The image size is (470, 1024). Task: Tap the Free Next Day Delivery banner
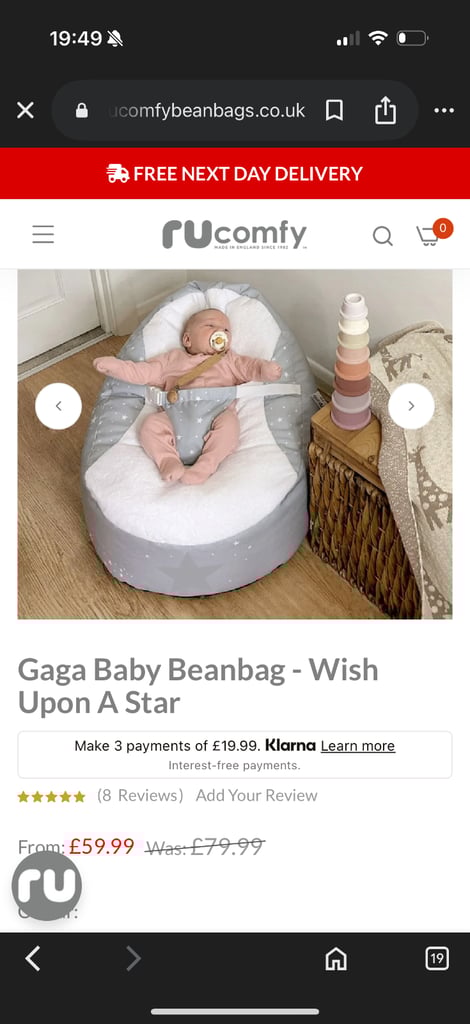[x=235, y=174]
